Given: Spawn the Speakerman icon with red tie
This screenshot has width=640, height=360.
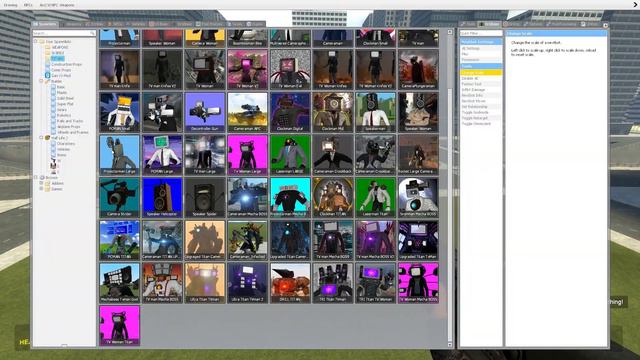Looking at the screenshot, I should (376, 112).
